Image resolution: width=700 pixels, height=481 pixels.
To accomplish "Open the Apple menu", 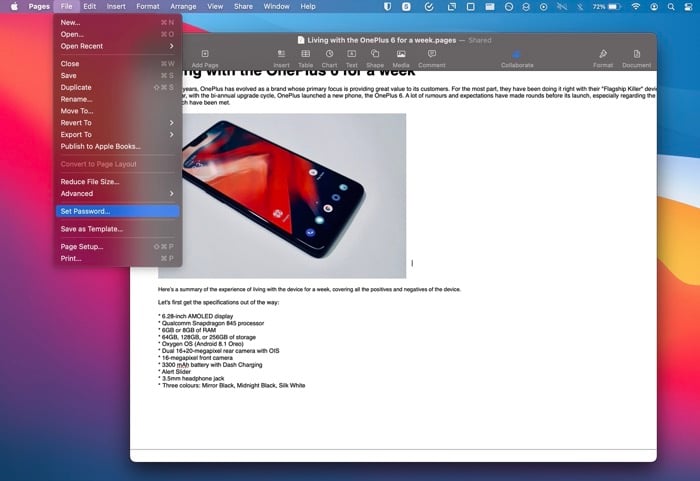I will [x=14, y=6].
